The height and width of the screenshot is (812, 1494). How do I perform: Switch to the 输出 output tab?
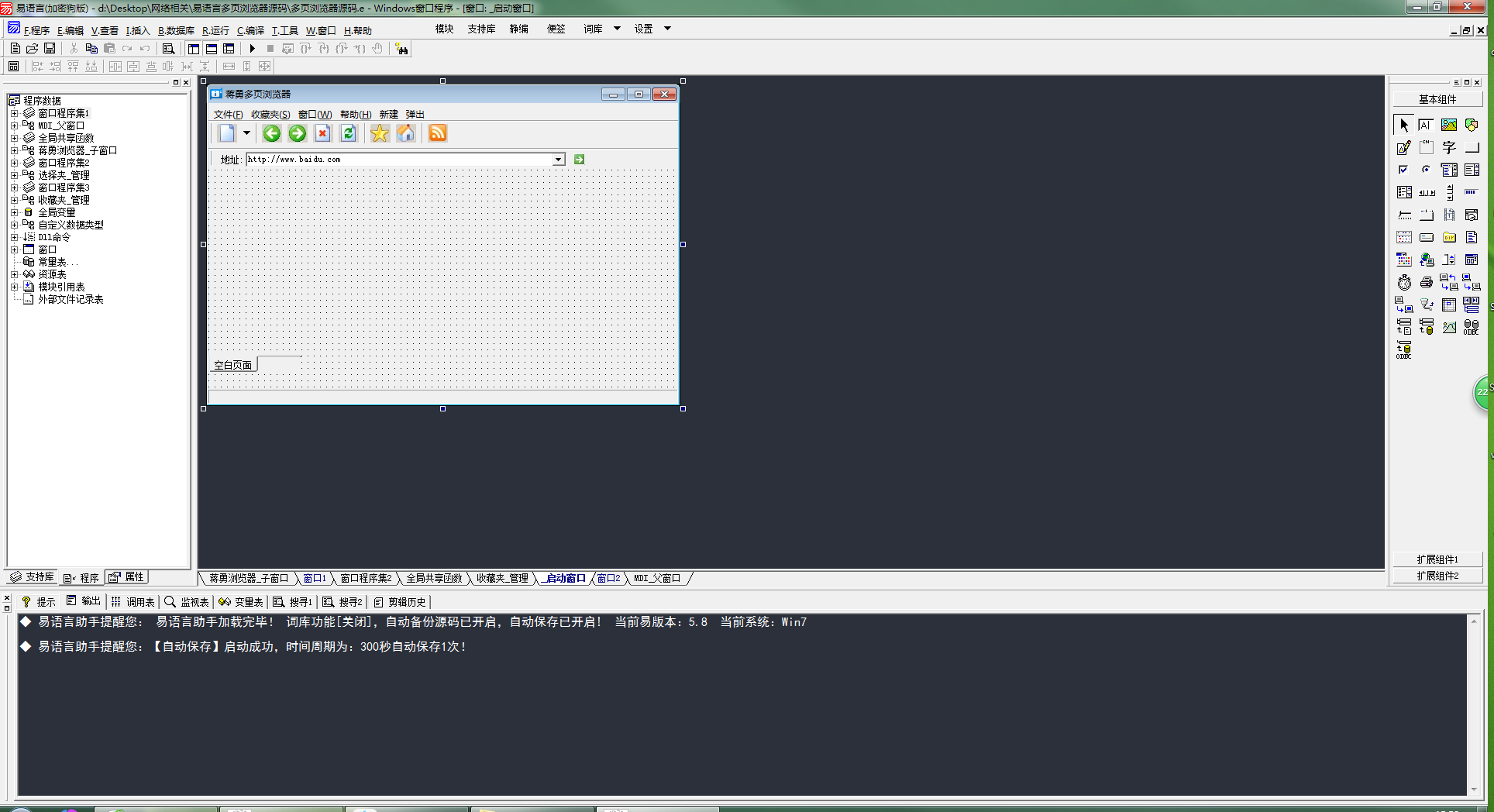[x=84, y=601]
